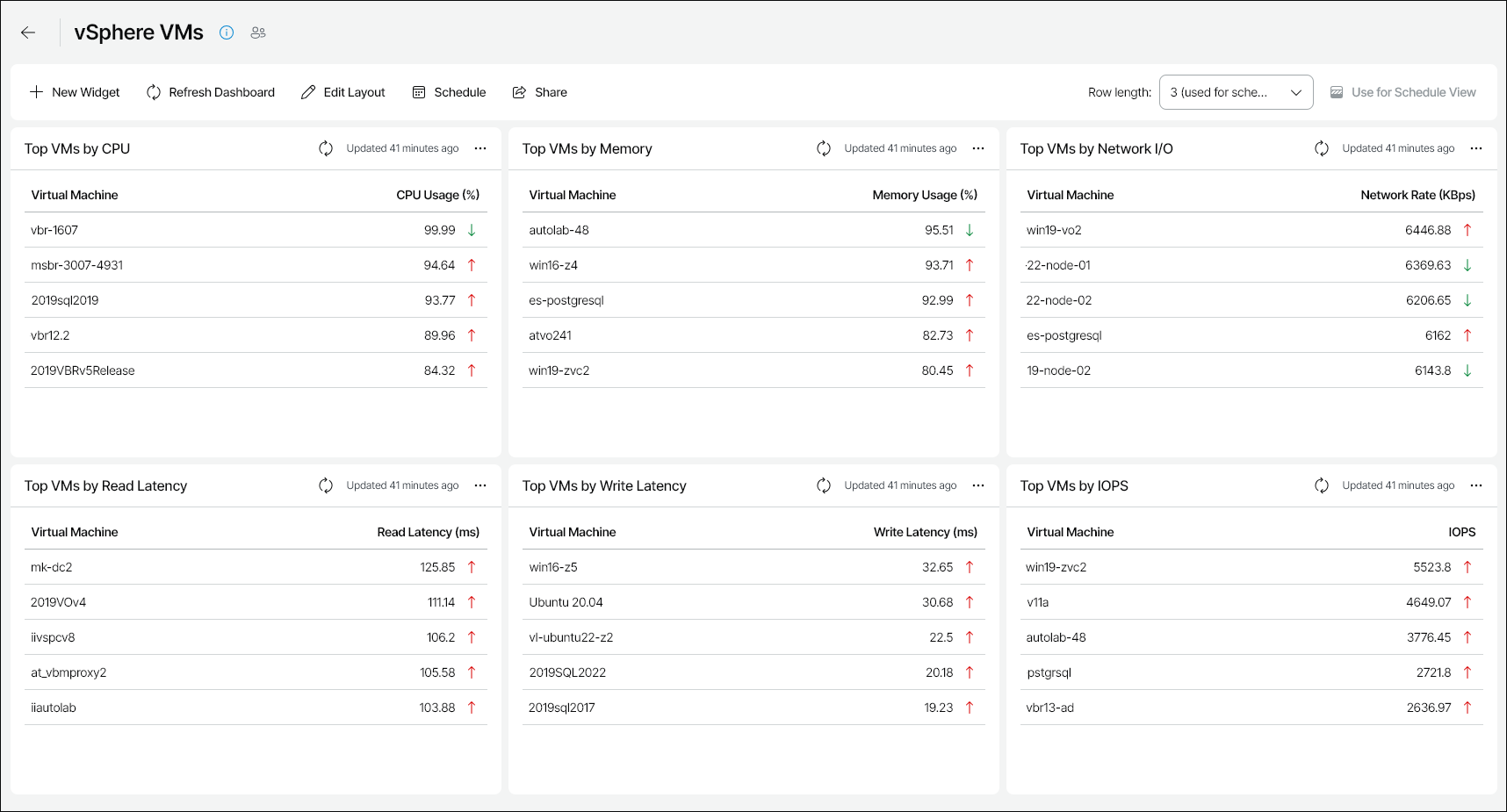This screenshot has height=812, width=1507.
Task: Select the 2019sql2019 VM row
Action: click(256, 300)
